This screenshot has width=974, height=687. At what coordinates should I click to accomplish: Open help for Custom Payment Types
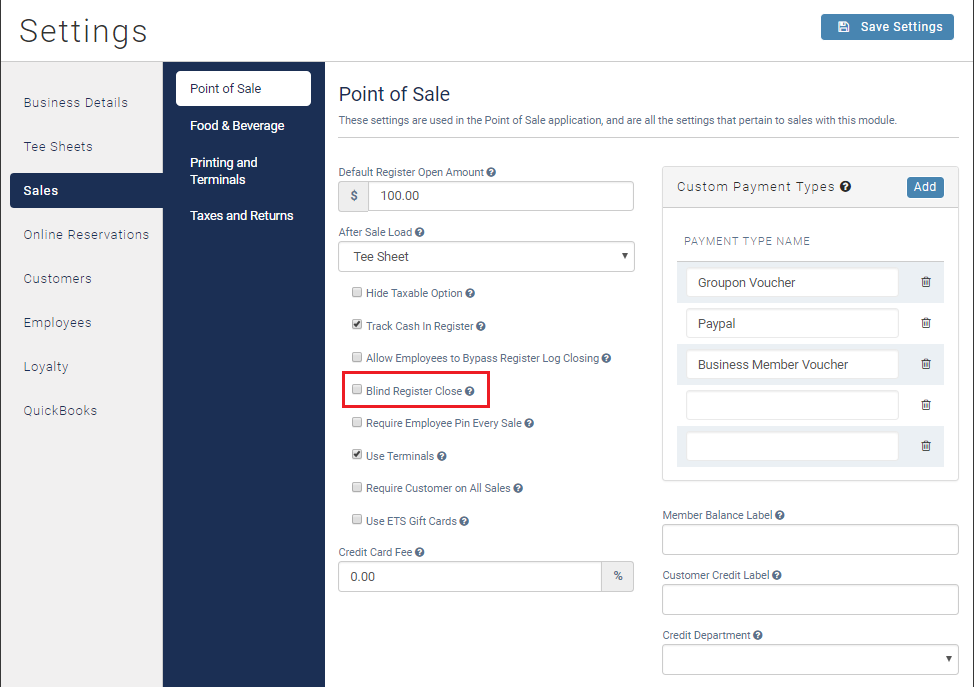(x=846, y=186)
